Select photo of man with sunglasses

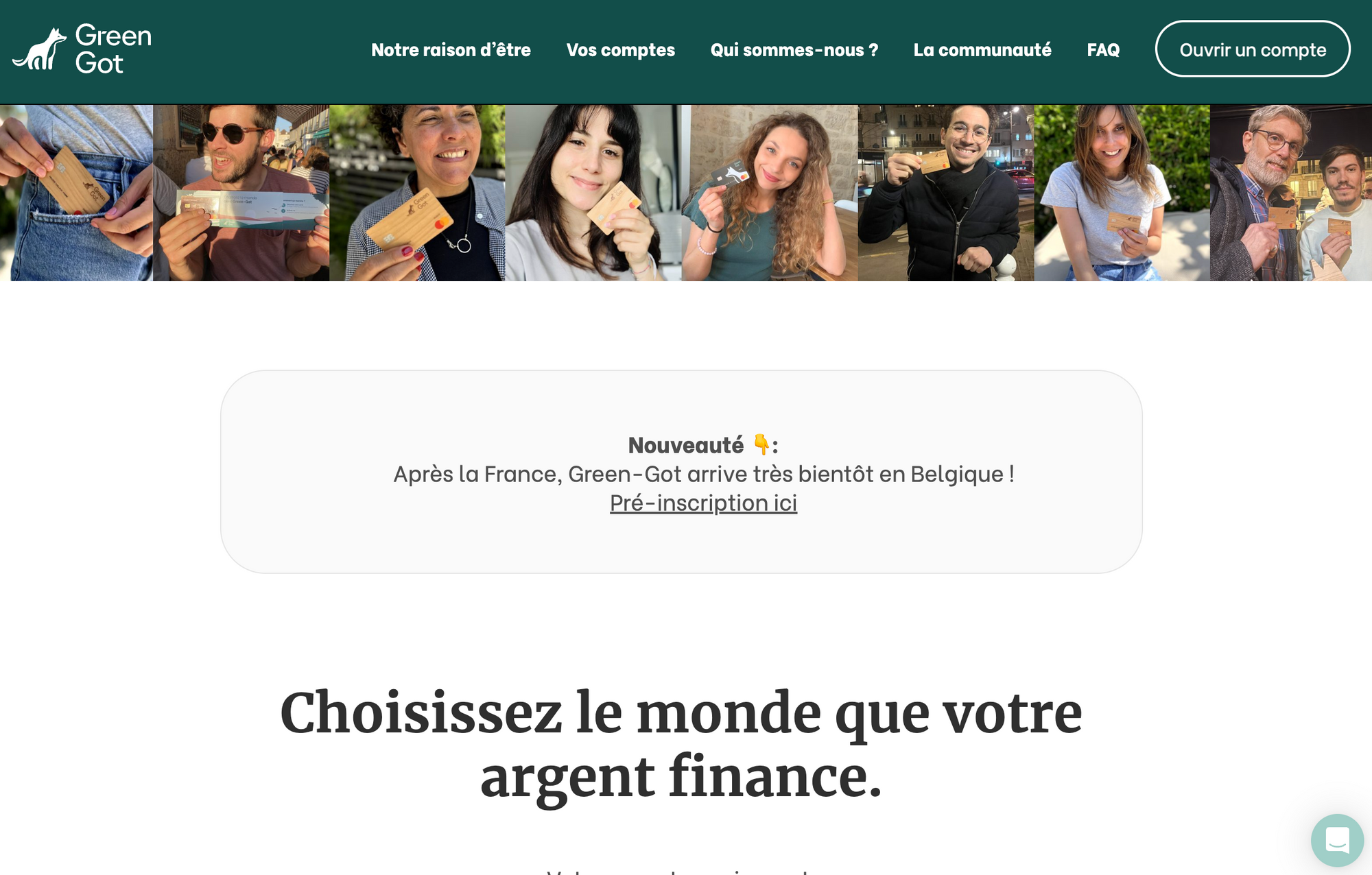coord(241,193)
